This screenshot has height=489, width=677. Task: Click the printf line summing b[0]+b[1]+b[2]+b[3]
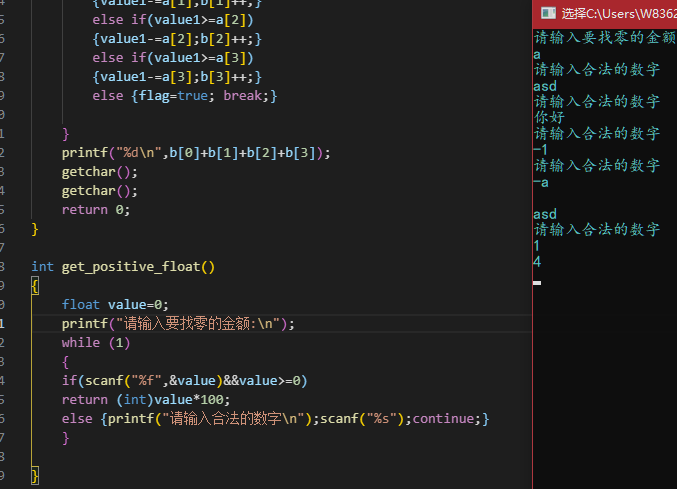pos(196,153)
